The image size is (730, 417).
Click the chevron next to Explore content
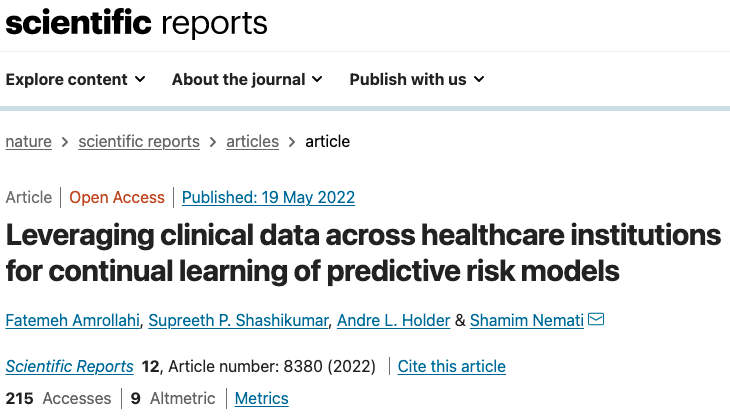click(x=140, y=80)
